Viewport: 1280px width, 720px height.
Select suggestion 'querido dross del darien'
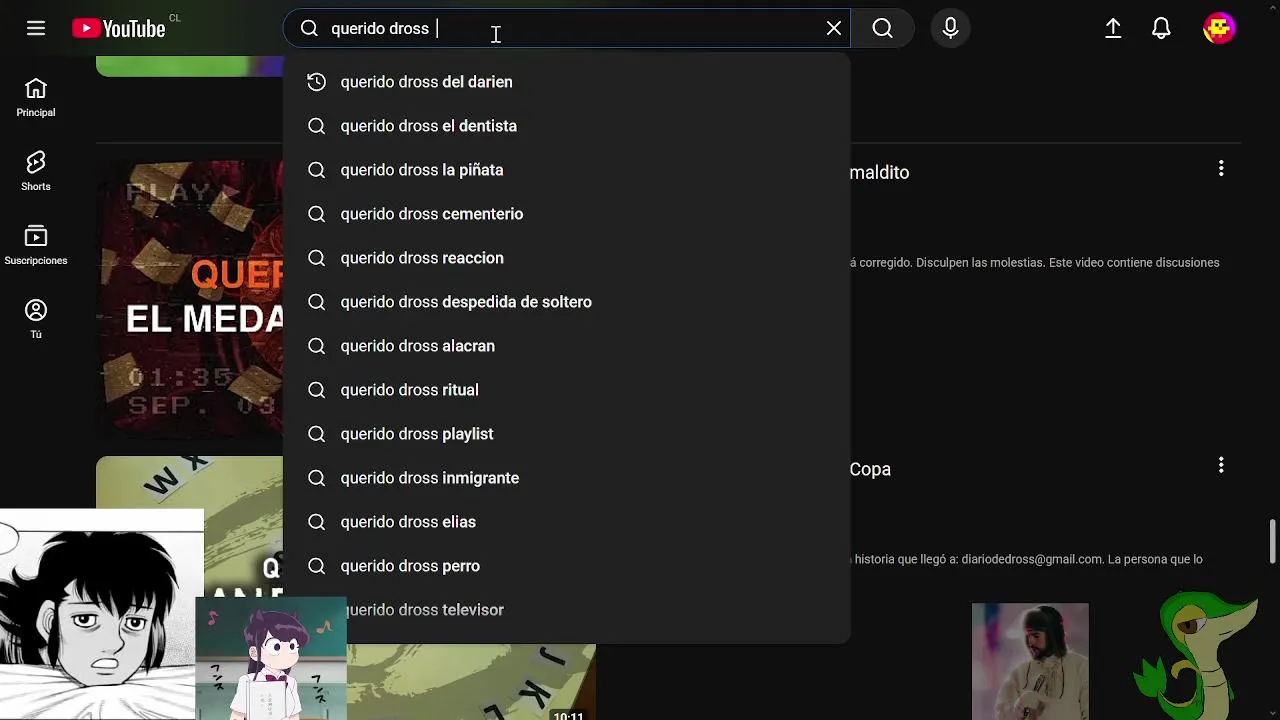[x=567, y=82]
